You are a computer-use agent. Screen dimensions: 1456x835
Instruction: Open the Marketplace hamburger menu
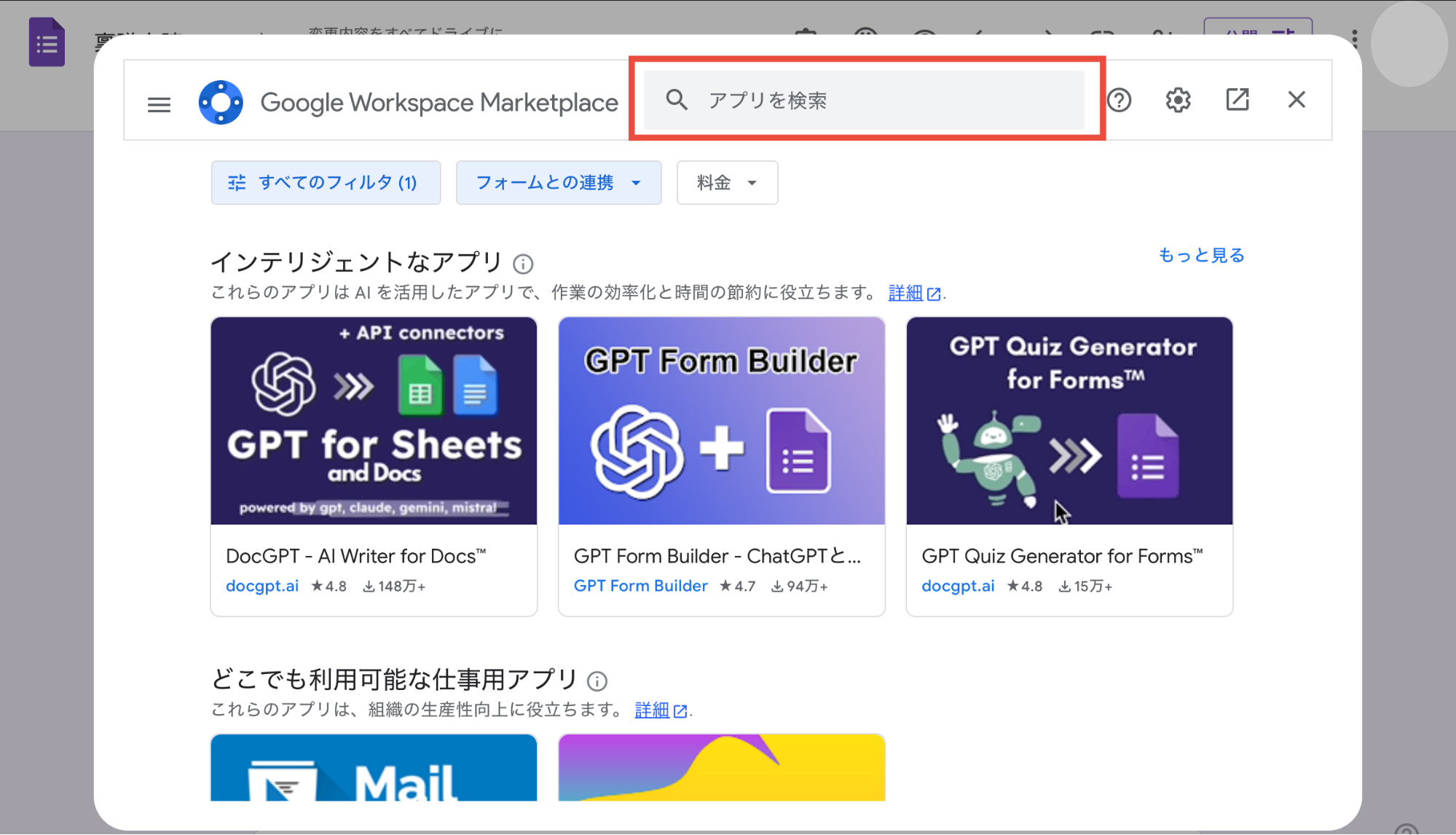coord(159,104)
